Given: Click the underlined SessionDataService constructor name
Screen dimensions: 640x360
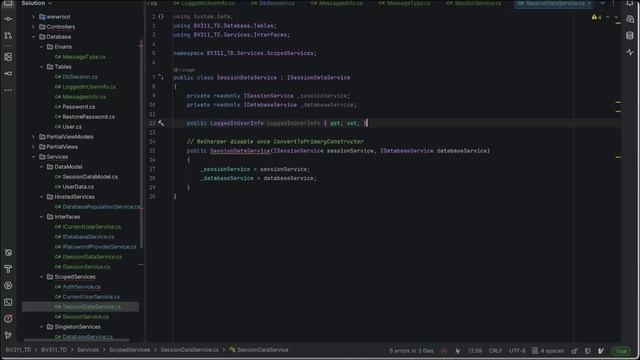Looking at the screenshot, I should pos(240,151).
